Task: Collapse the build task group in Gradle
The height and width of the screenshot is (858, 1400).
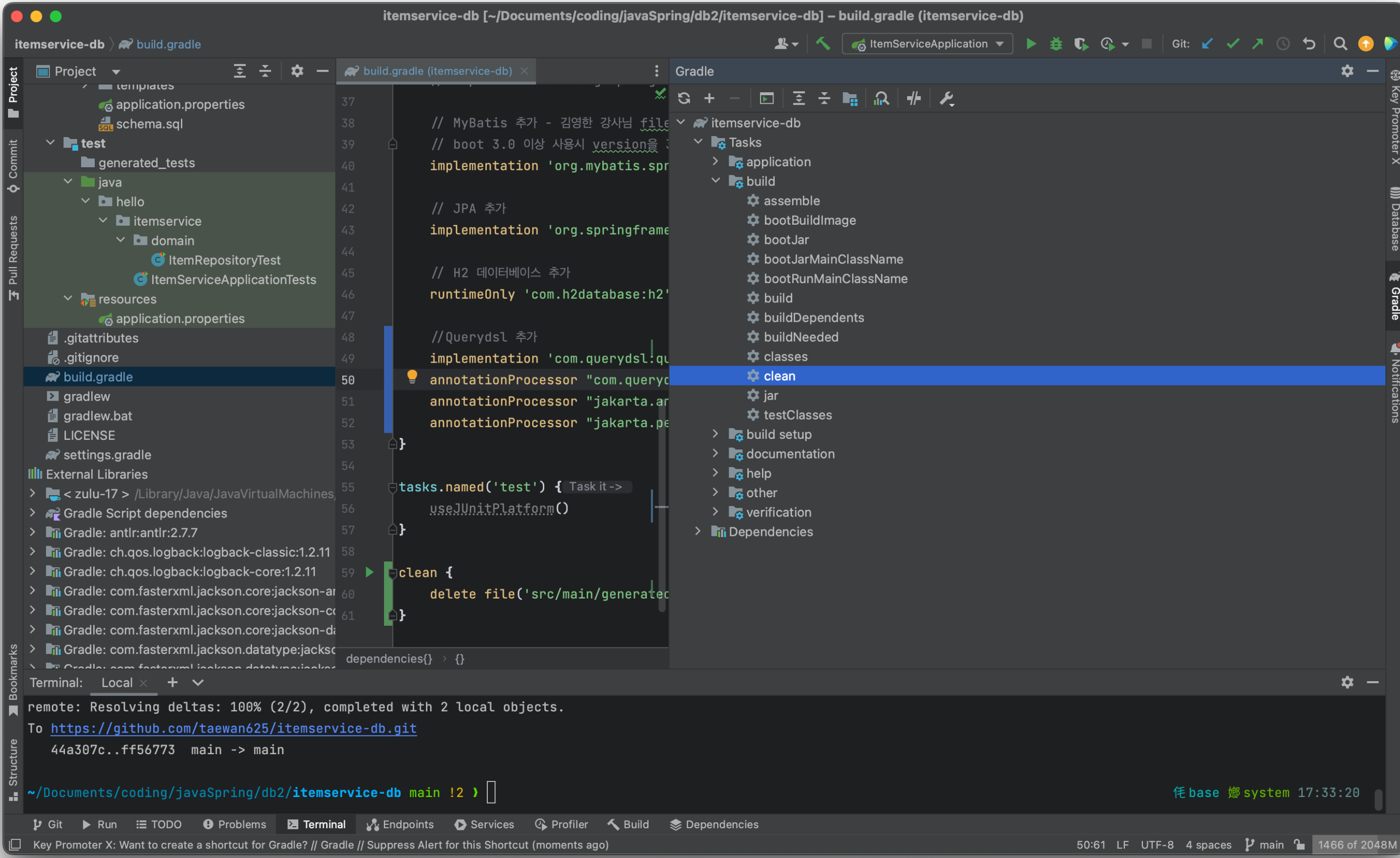Action: point(715,181)
